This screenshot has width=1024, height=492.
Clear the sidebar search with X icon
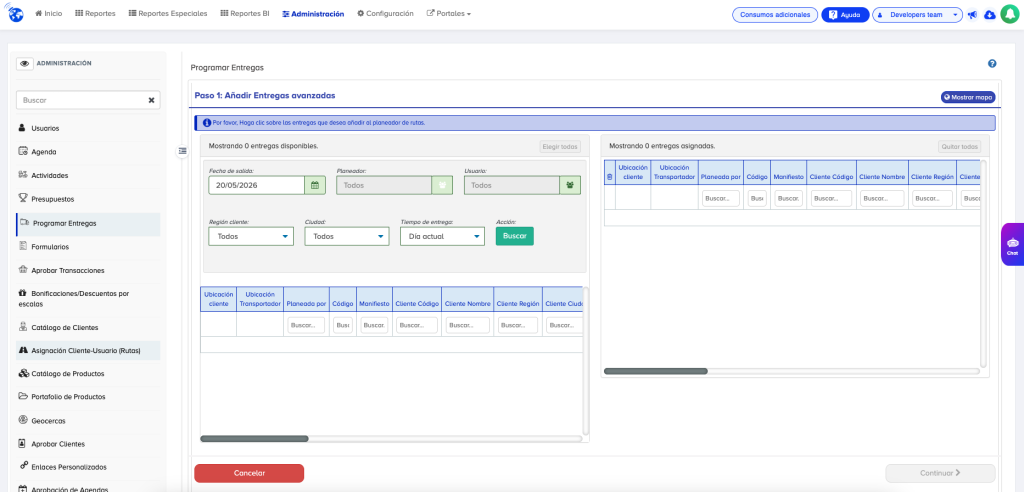[152, 100]
